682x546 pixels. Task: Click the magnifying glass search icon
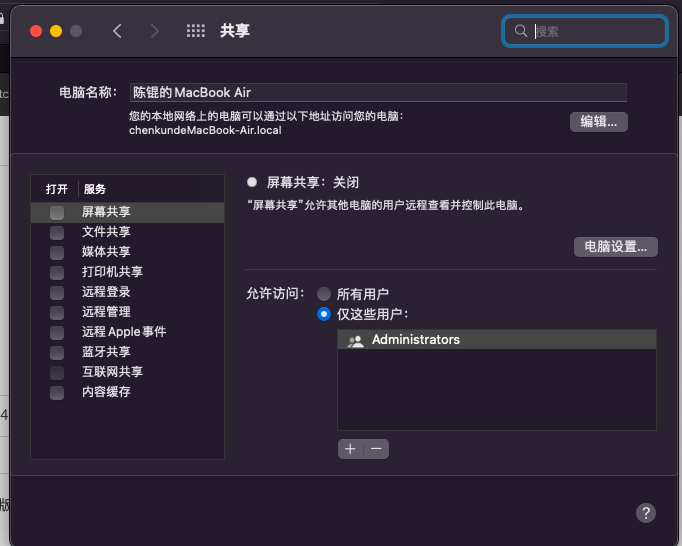(x=520, y=31)
